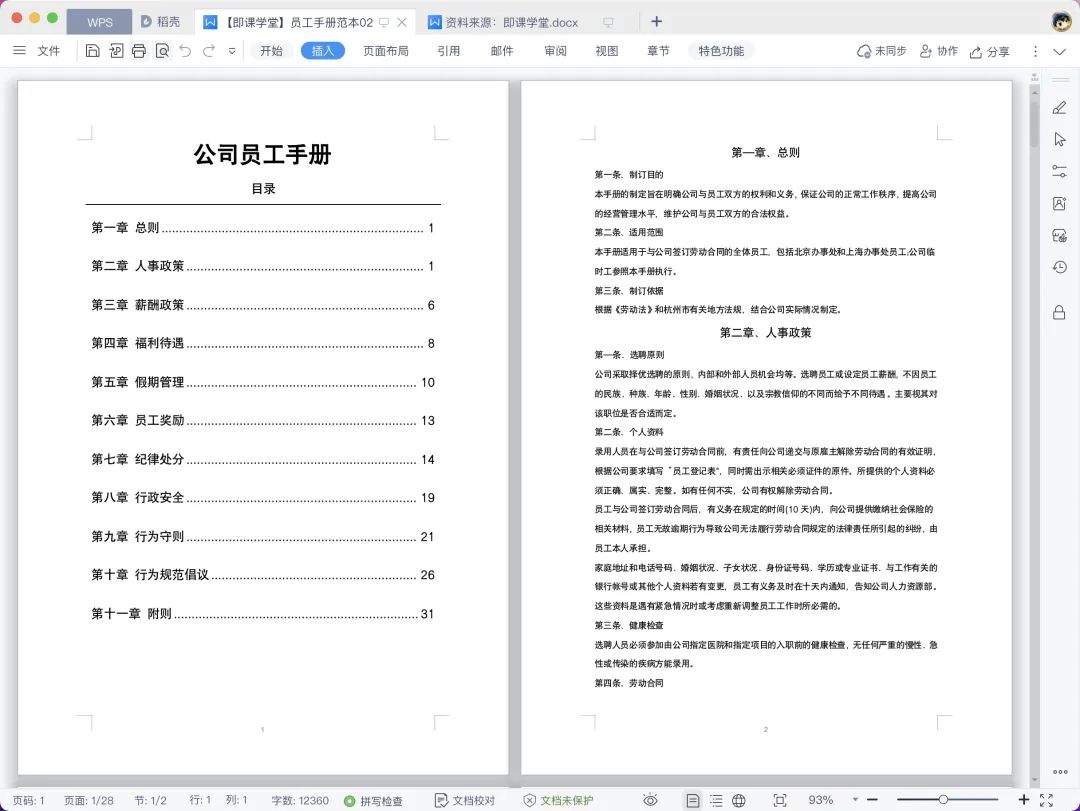Open the 视图 ribbon tab
The width and height of the screenshot is (1080, 811).
607,51
